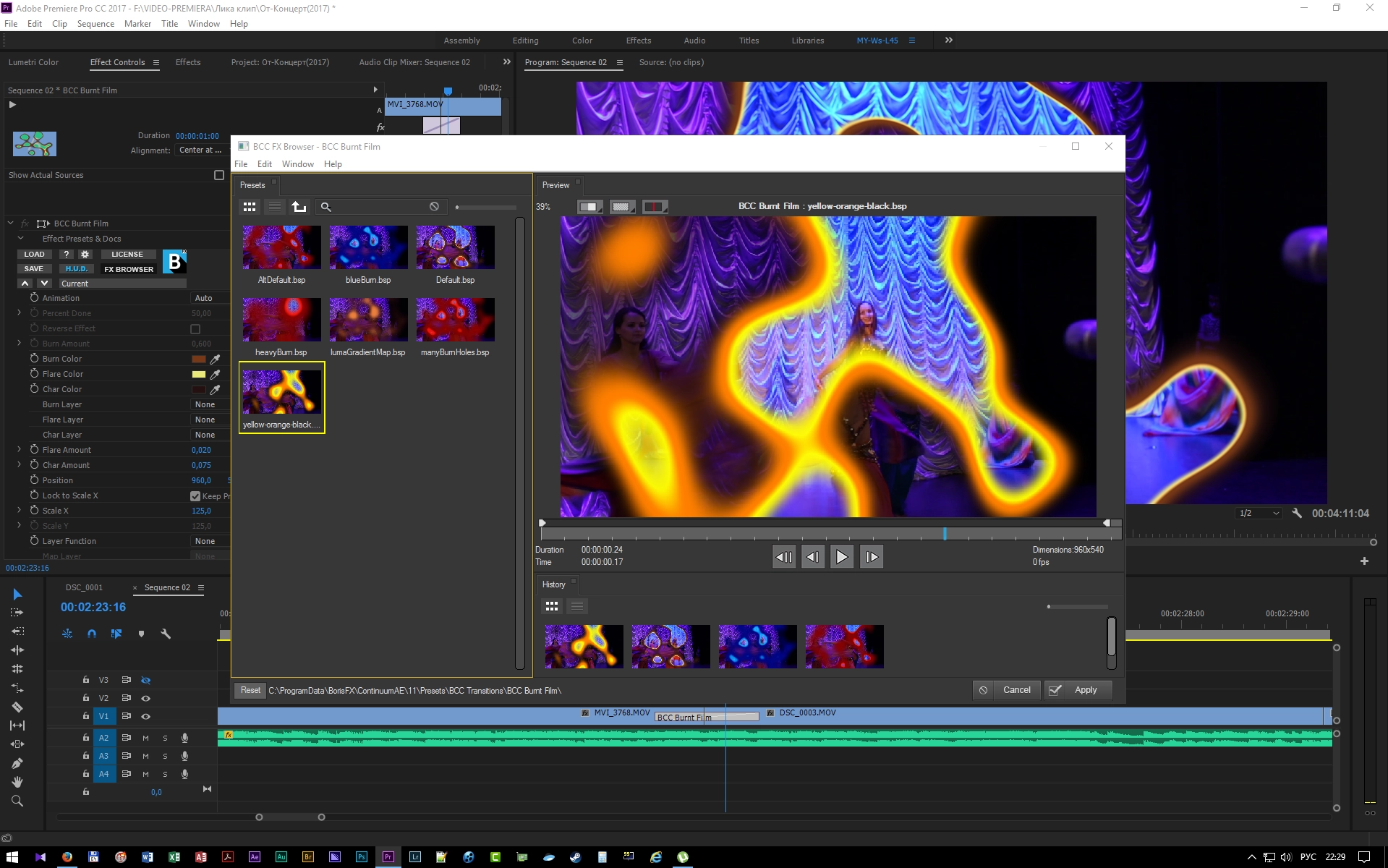The height and width of the screenshot is (868, 1388).
Task: Click Add Marker icon in timeline
Action: coord(141,634)
